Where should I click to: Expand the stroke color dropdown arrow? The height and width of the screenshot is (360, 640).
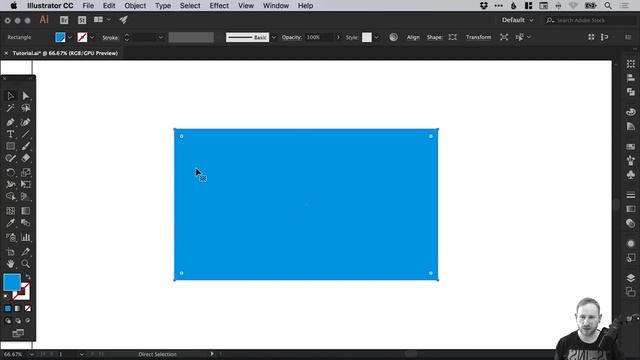click(x=92, y=38)
